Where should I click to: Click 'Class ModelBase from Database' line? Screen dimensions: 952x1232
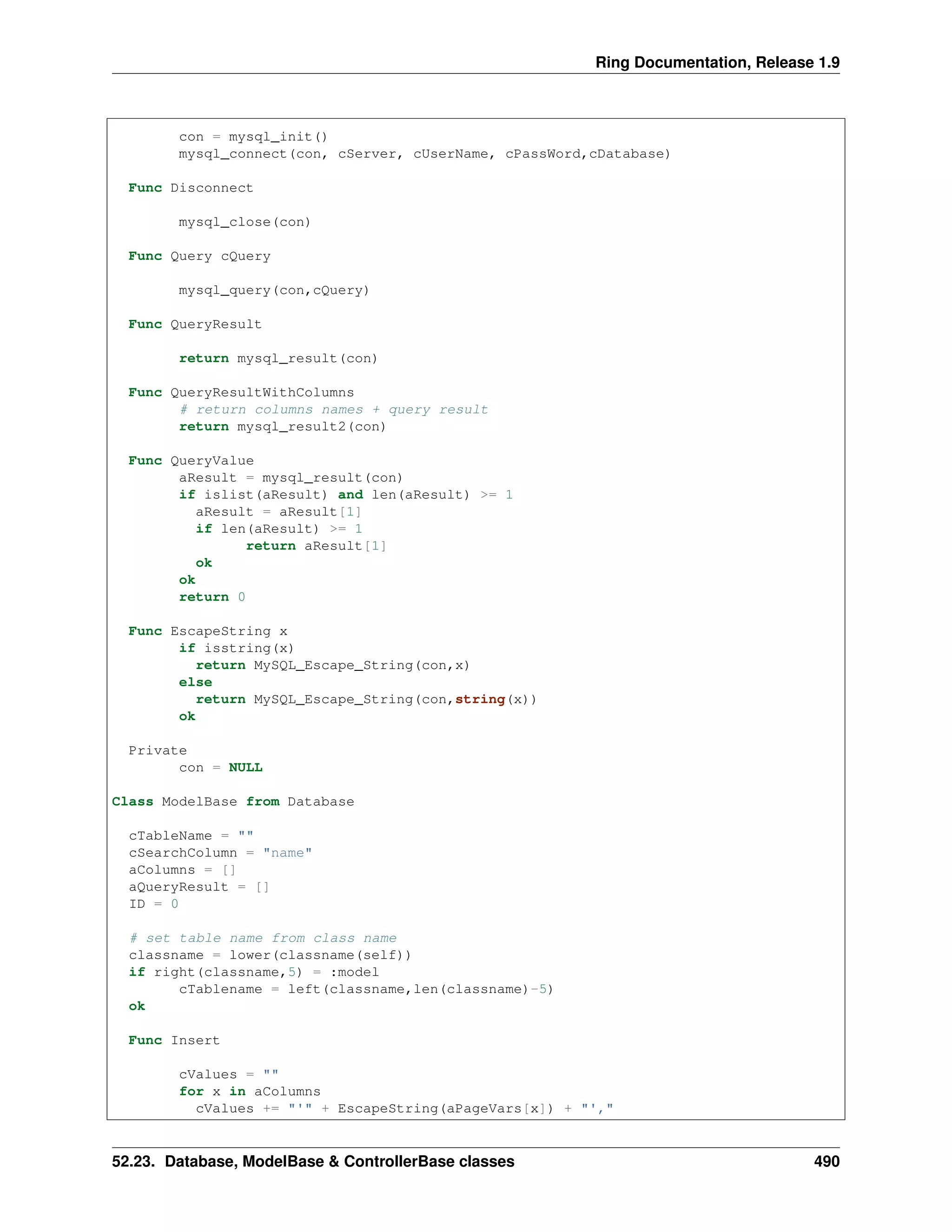233,801
